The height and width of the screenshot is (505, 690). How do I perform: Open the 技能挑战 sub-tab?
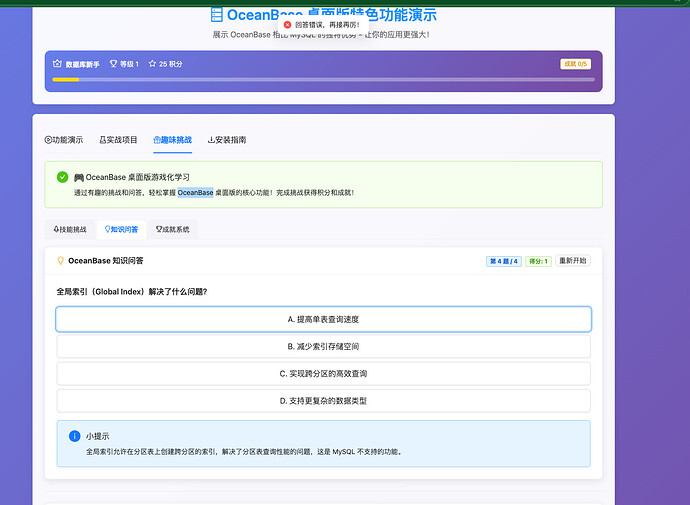70,229
